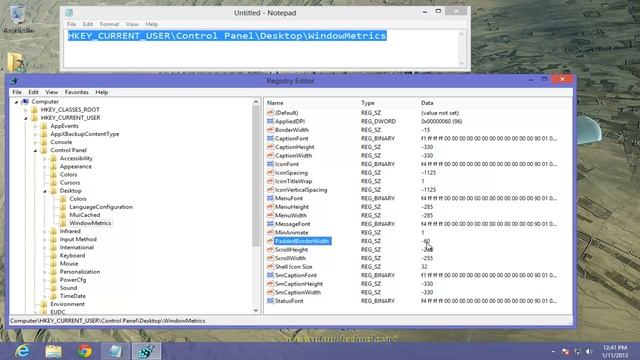Click the Registry Editor title bar icon
The width and height of the screenshot is (640, 360).
pos(14,81)
